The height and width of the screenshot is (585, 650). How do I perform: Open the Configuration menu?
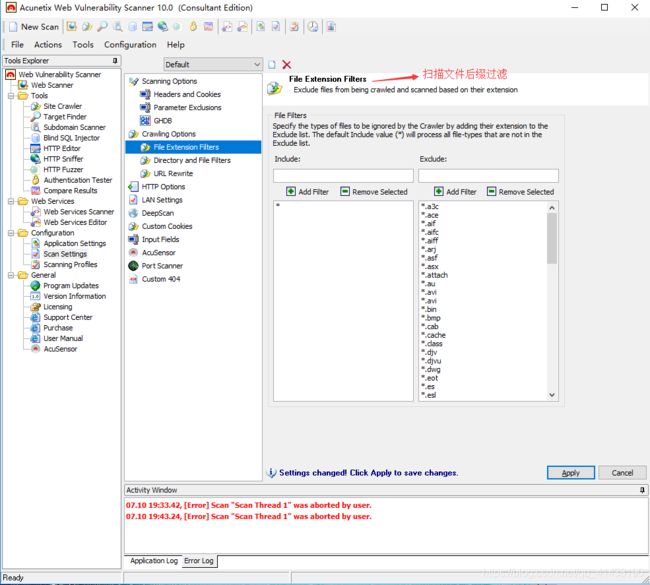[130, 45]
